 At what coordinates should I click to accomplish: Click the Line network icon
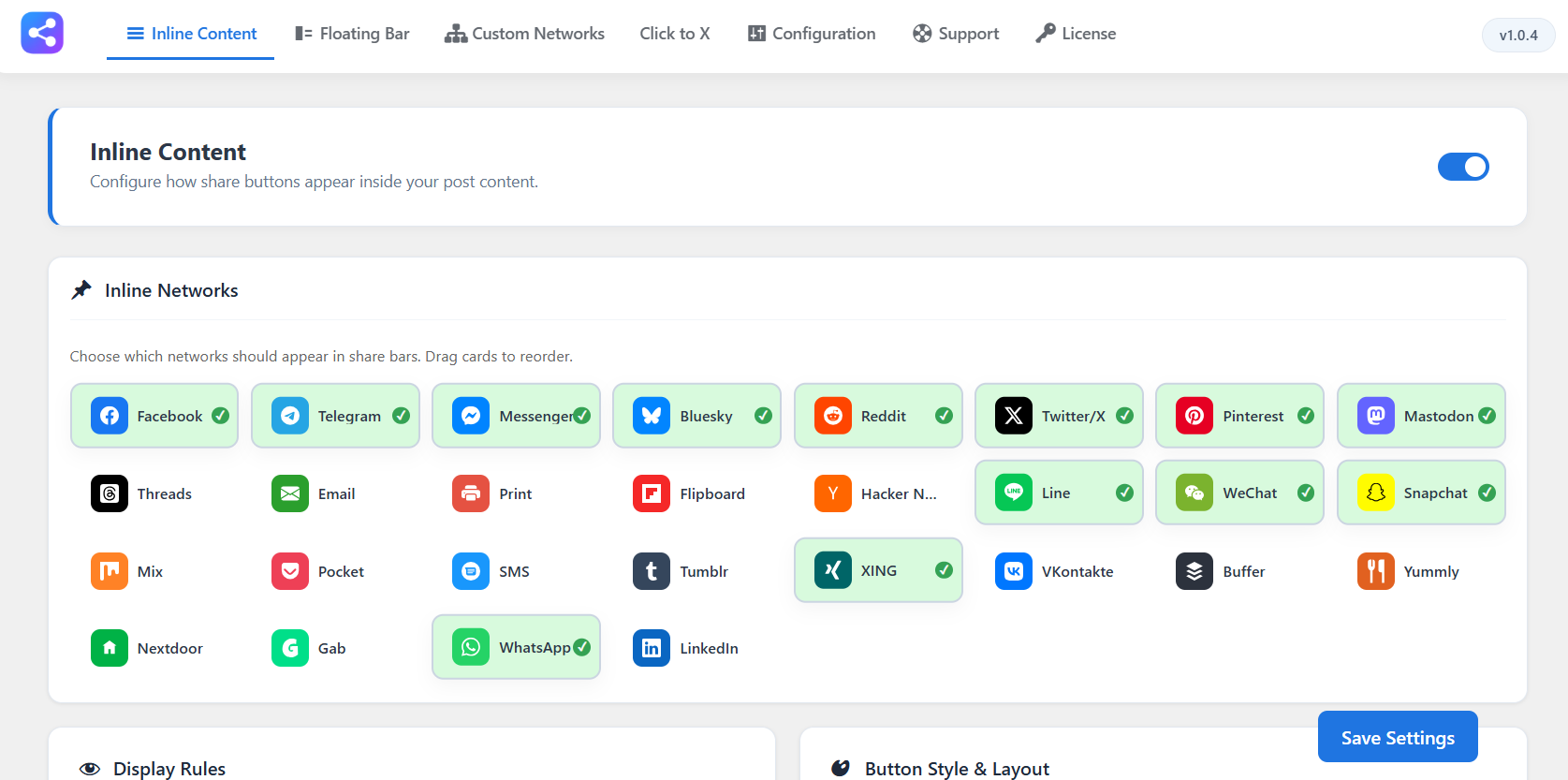click(1014, 493)
